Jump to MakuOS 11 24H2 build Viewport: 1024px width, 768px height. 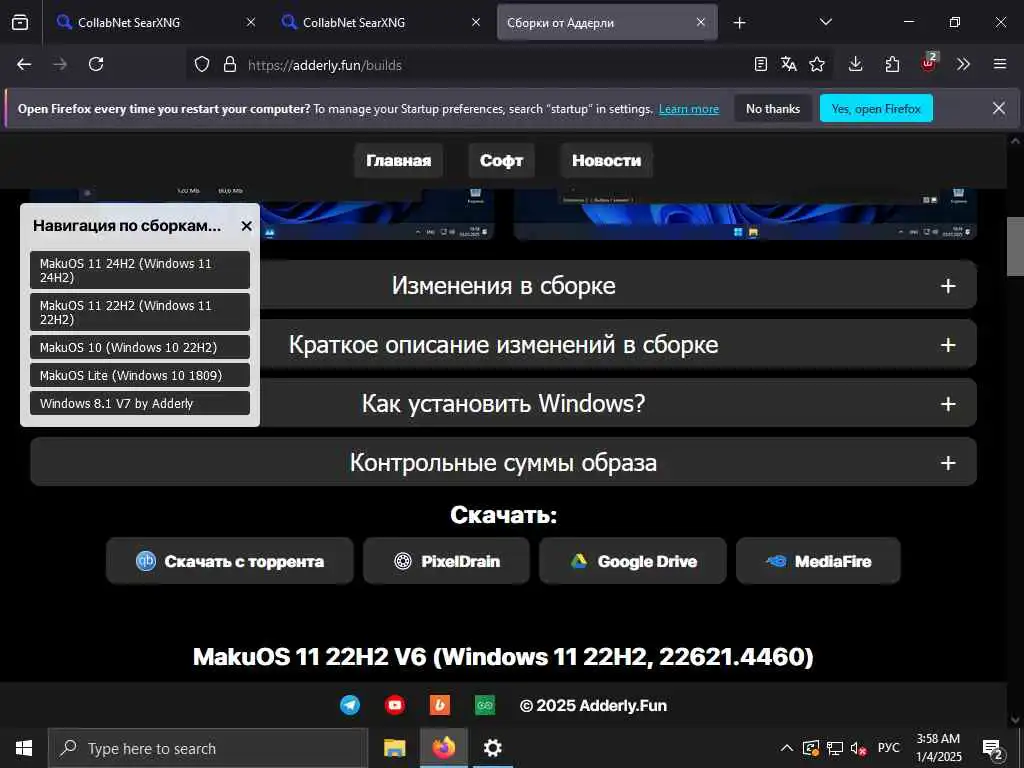pos(140,270)
